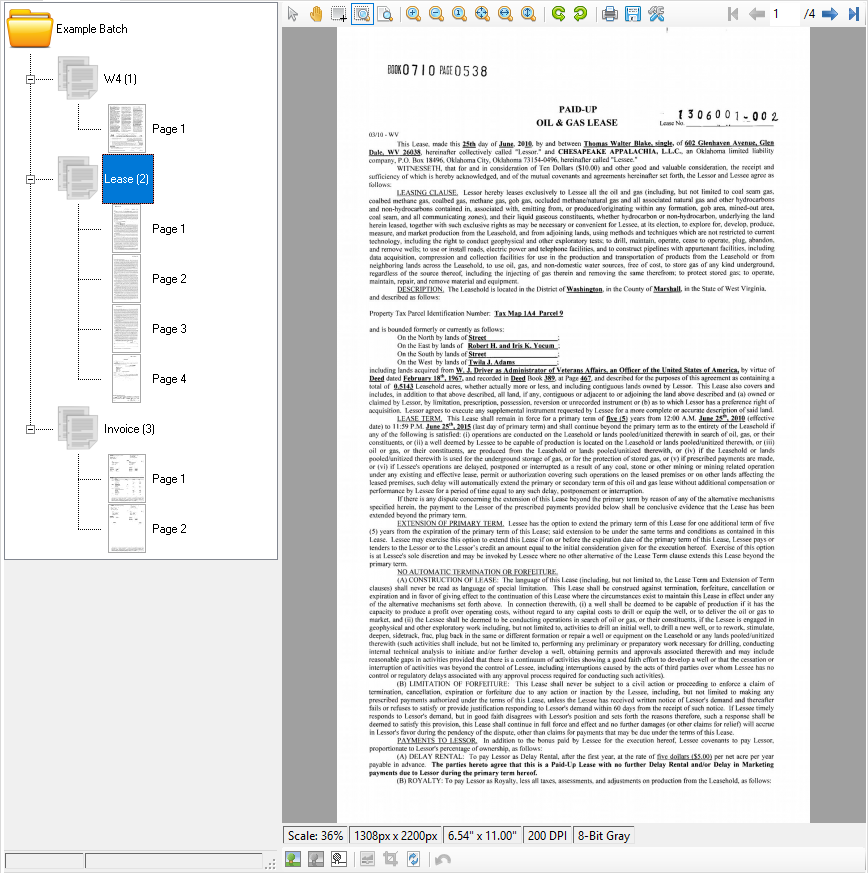Fit page to height
868x873 pixels.
coord(528,13)
